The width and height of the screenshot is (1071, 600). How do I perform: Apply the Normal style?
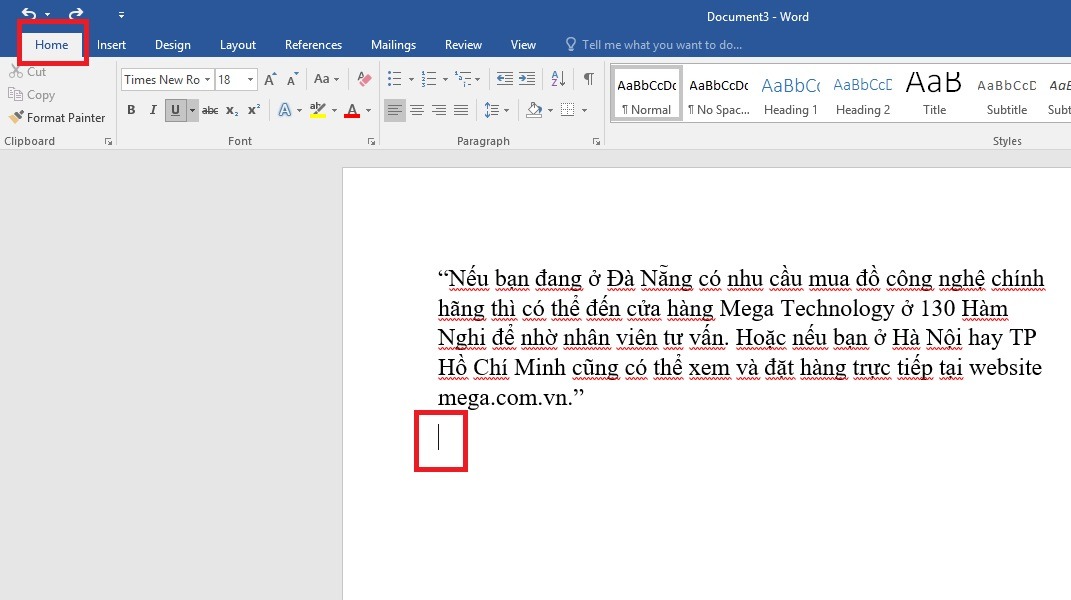click(646, 94)
